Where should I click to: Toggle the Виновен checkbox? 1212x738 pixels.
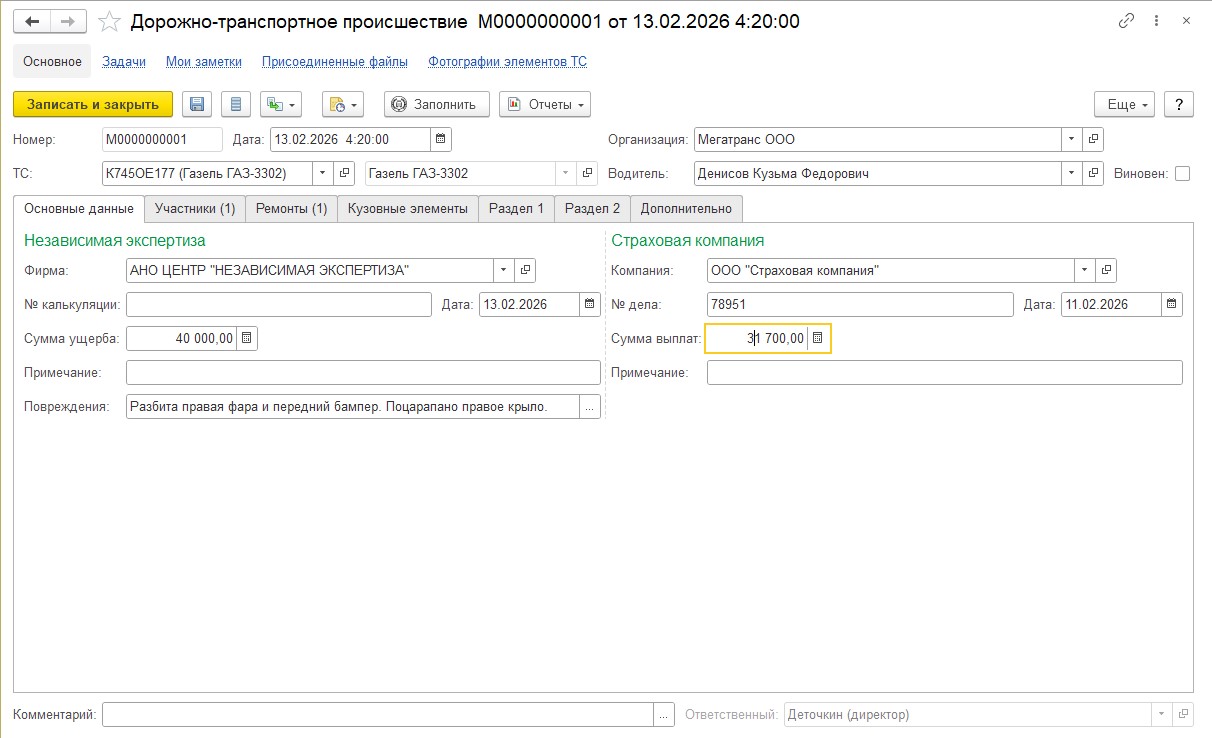(1183, 173)
